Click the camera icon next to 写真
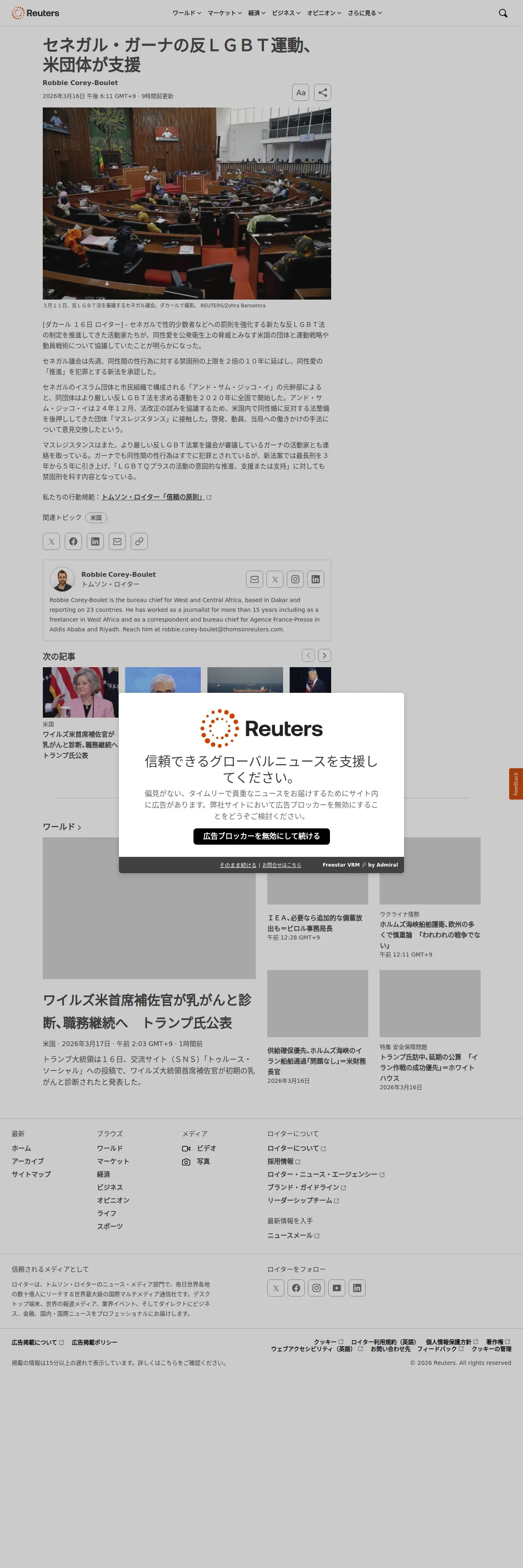 186,1161
